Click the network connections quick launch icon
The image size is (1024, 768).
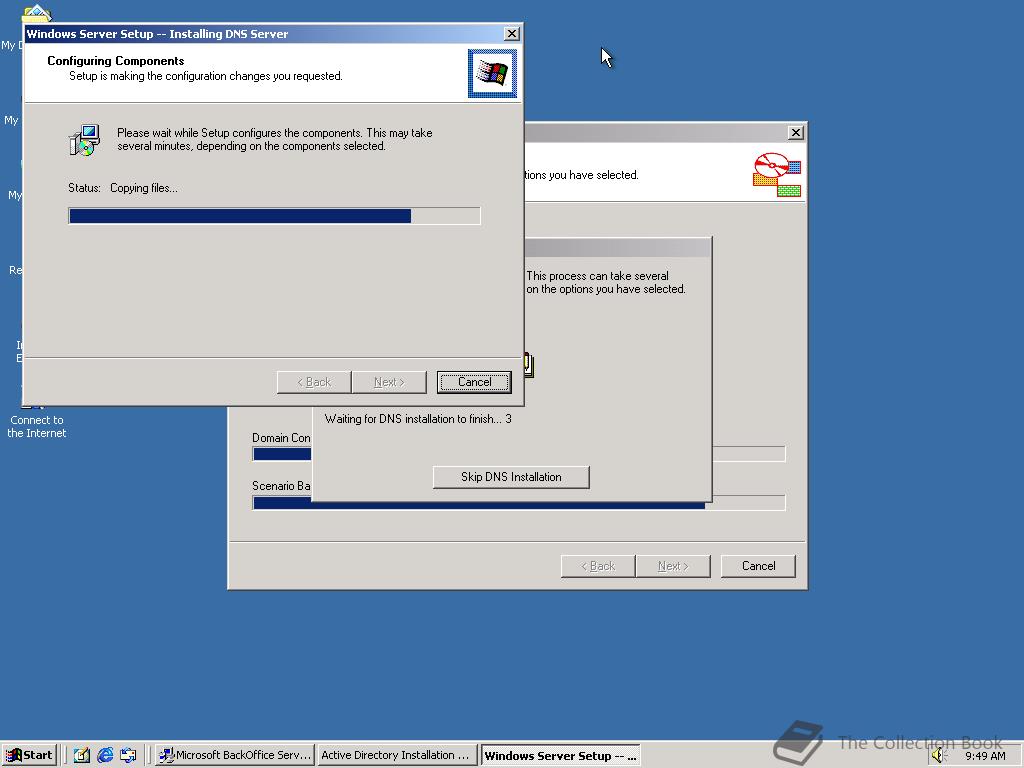(x=128, y=755)
